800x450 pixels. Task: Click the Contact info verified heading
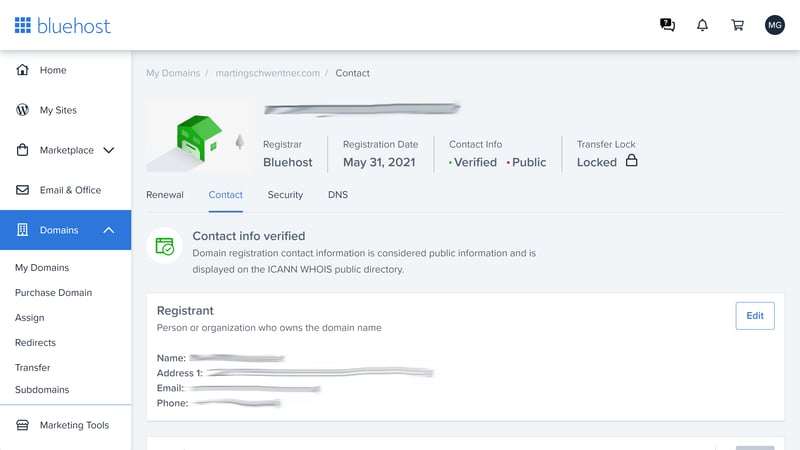(248, 236)
